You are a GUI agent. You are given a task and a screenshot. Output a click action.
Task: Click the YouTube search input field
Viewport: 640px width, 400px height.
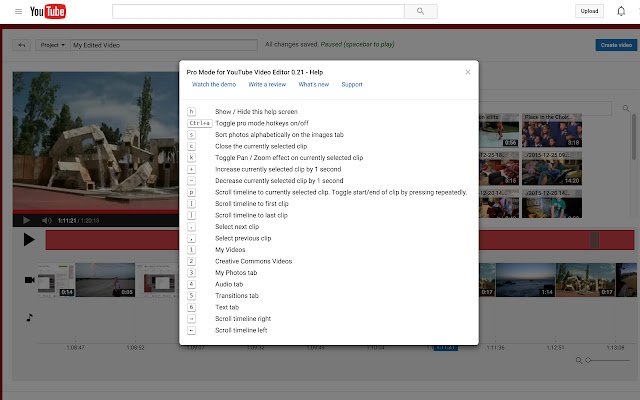pos(258,11)
